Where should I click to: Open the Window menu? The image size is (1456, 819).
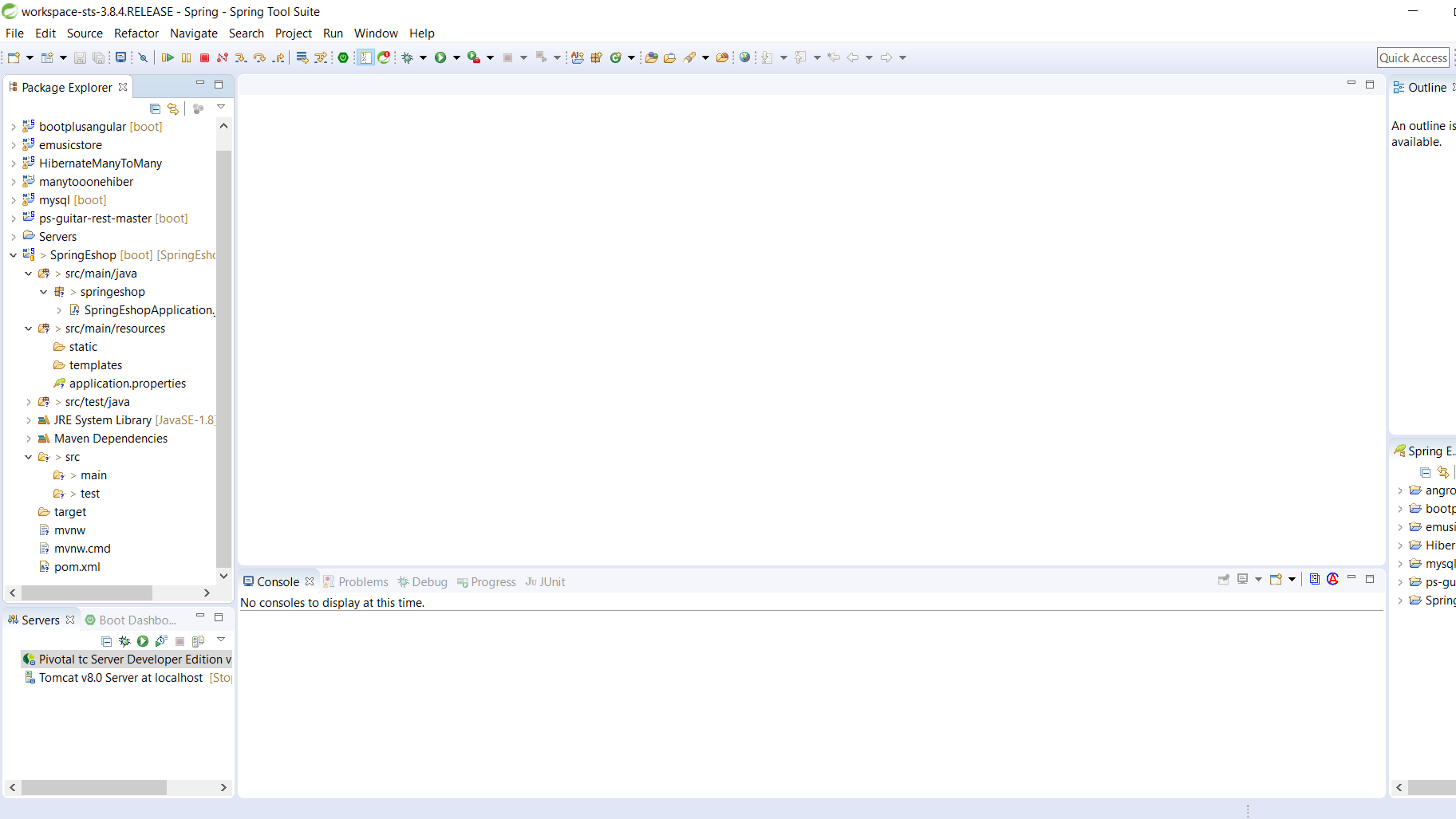(376, 33)
